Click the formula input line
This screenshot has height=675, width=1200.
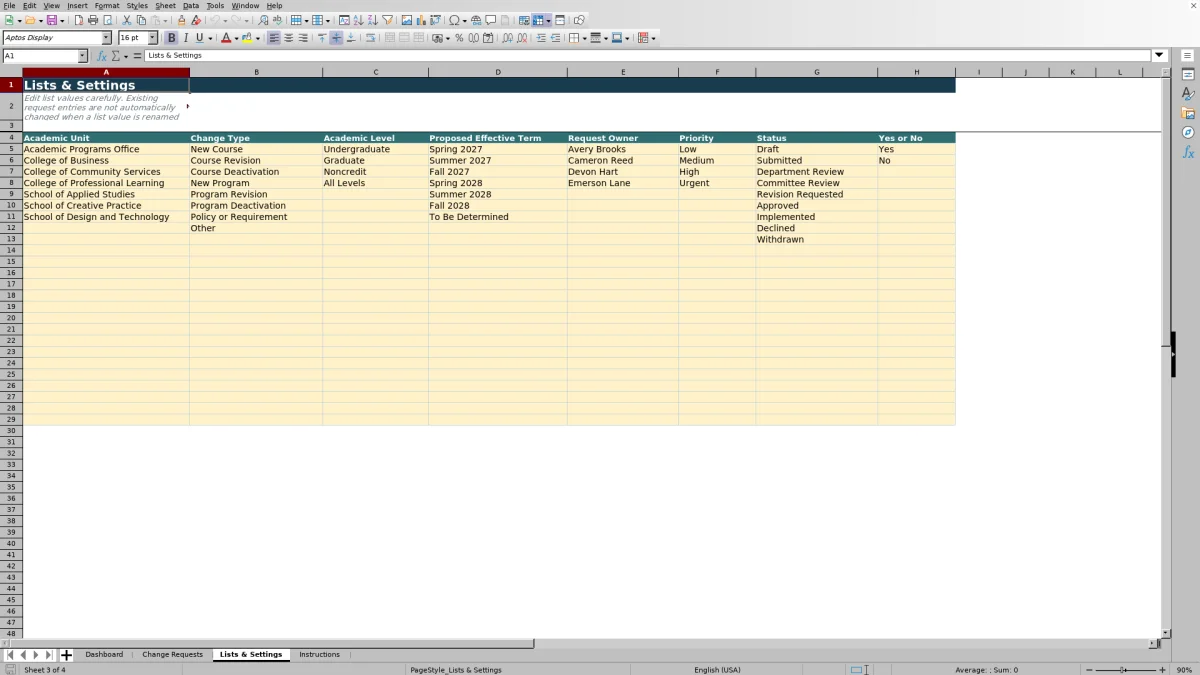pyautogui.click(x=648, y=56)
